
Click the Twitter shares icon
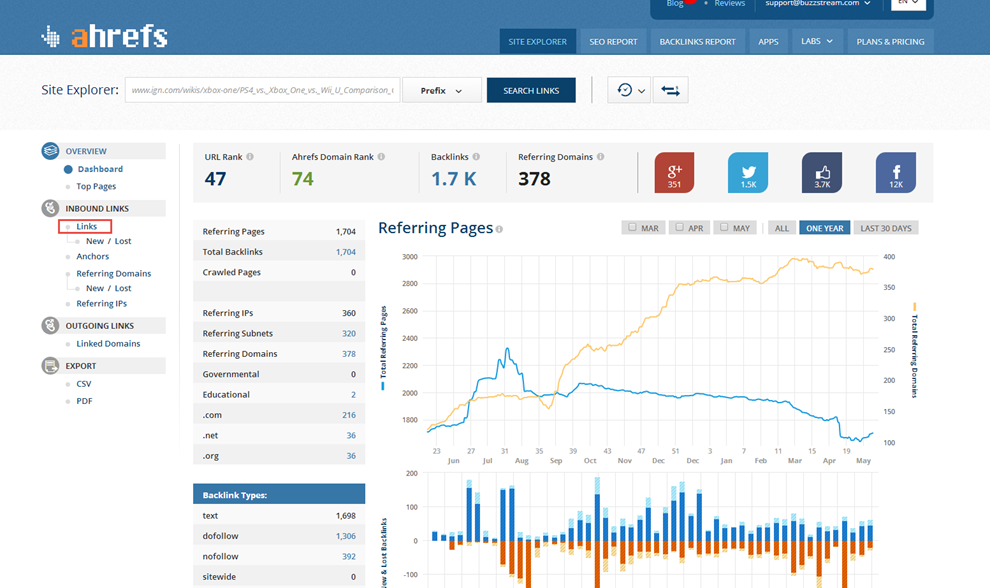[747, 172]
